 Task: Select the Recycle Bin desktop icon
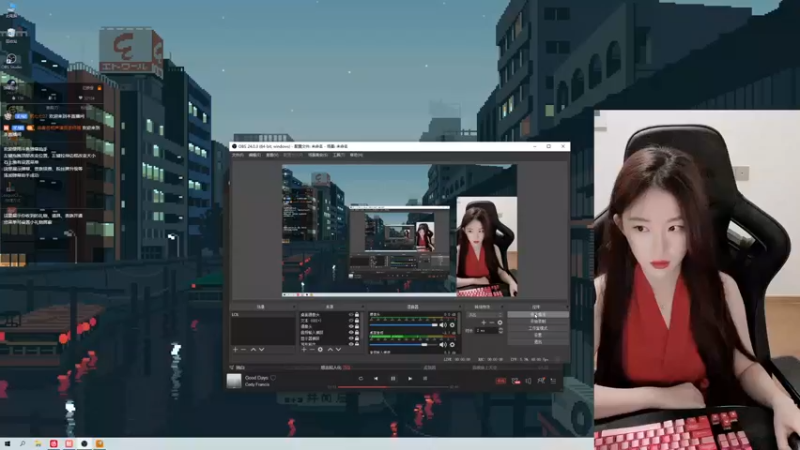11,35
